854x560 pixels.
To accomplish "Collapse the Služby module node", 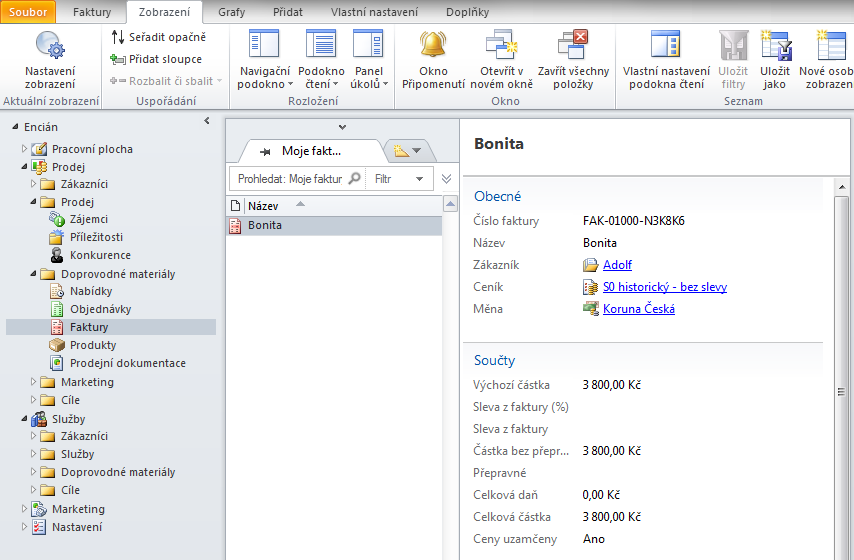I will click(24, 418).
